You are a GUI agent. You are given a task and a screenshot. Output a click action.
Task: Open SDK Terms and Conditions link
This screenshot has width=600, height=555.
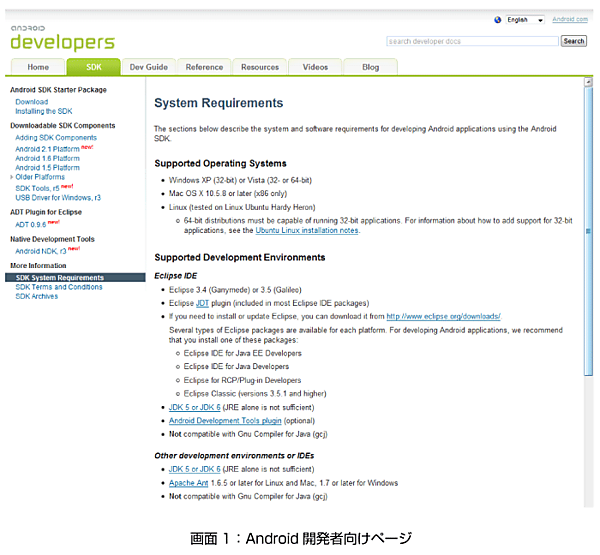point(59,287)
